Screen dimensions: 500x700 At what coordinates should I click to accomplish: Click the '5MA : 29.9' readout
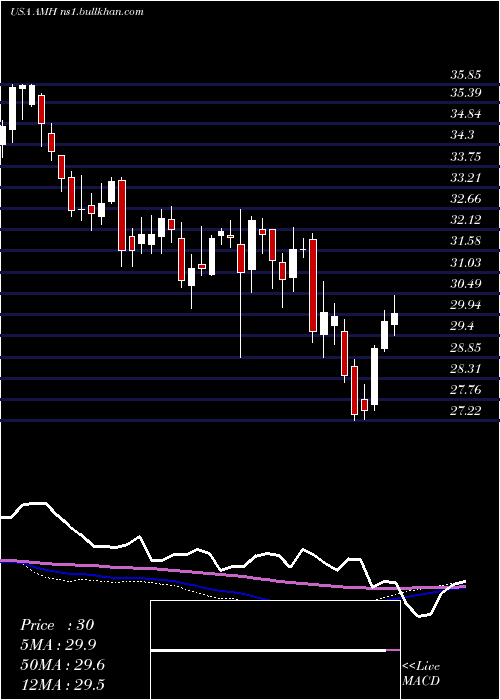[x=58, y=645]
